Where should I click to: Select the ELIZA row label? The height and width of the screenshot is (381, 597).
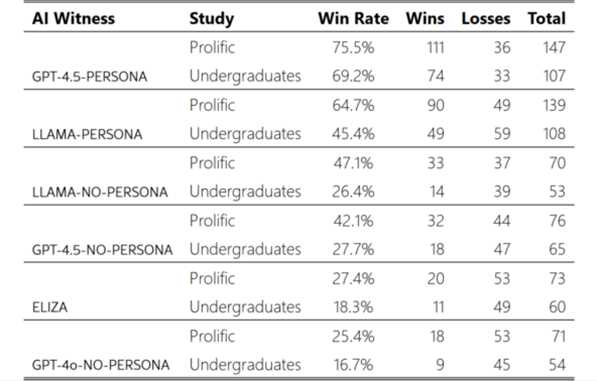(x=49, y=308)
